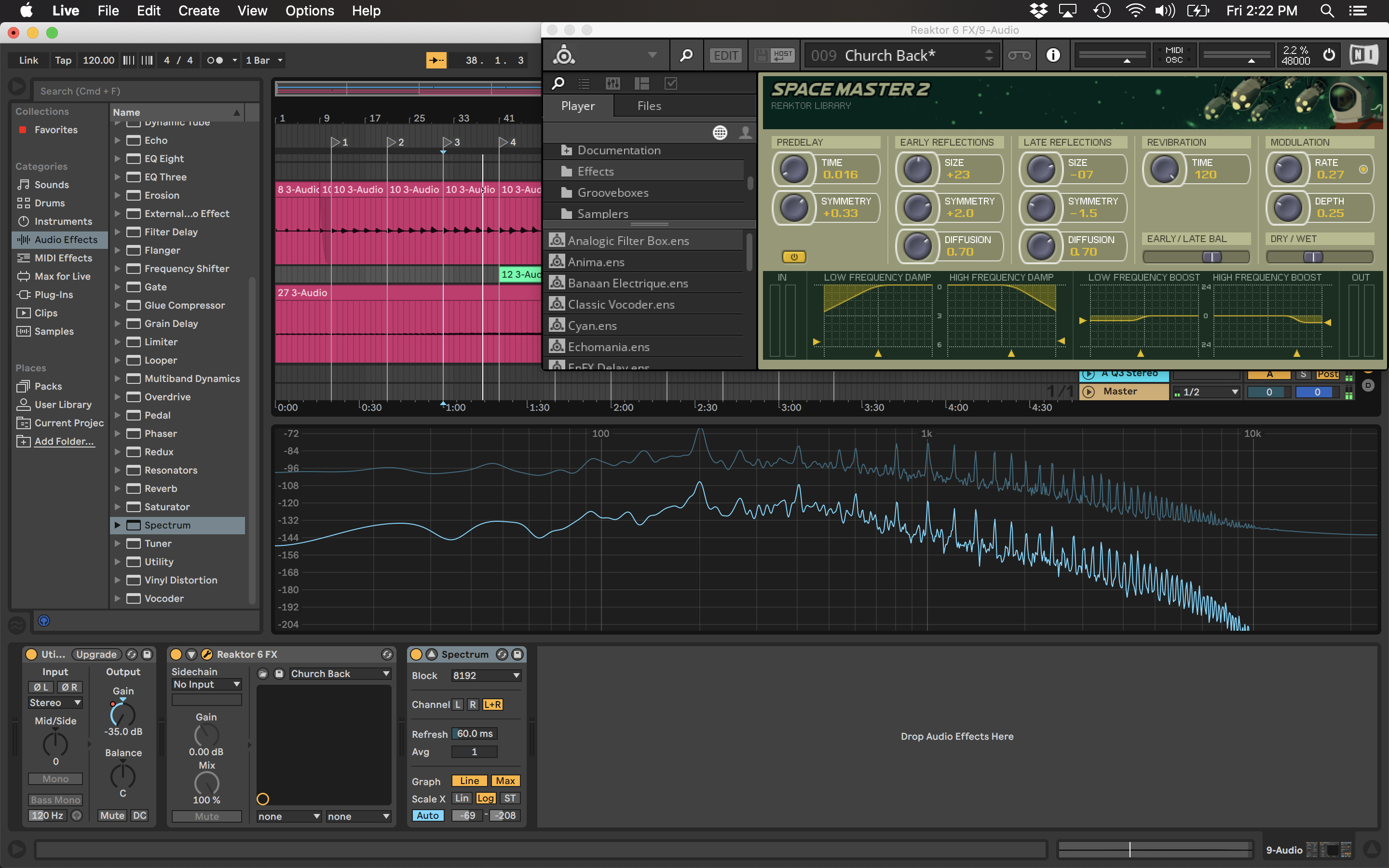Open Utility Stereo channel mode dropdown
The height and width of the screenshot is (868, 1389).
pyautogui.click(x=55, y=703)
